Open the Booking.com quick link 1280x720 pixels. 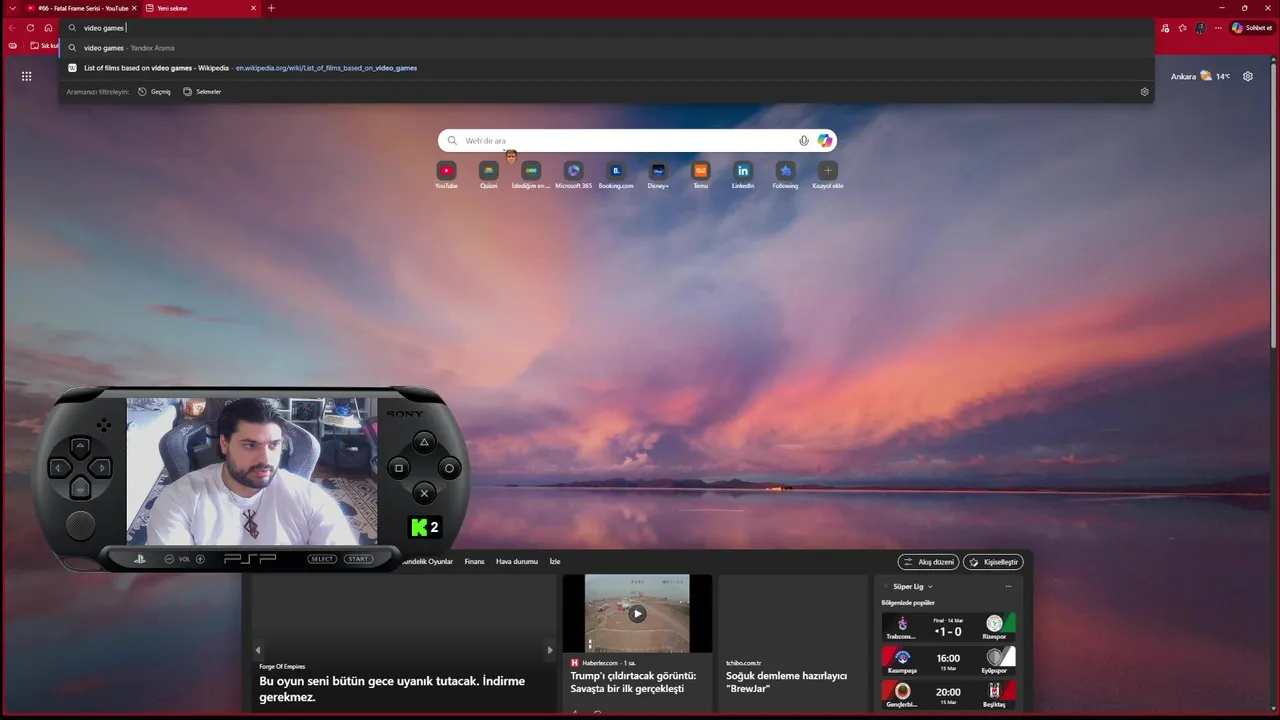[x=616, y=175]
